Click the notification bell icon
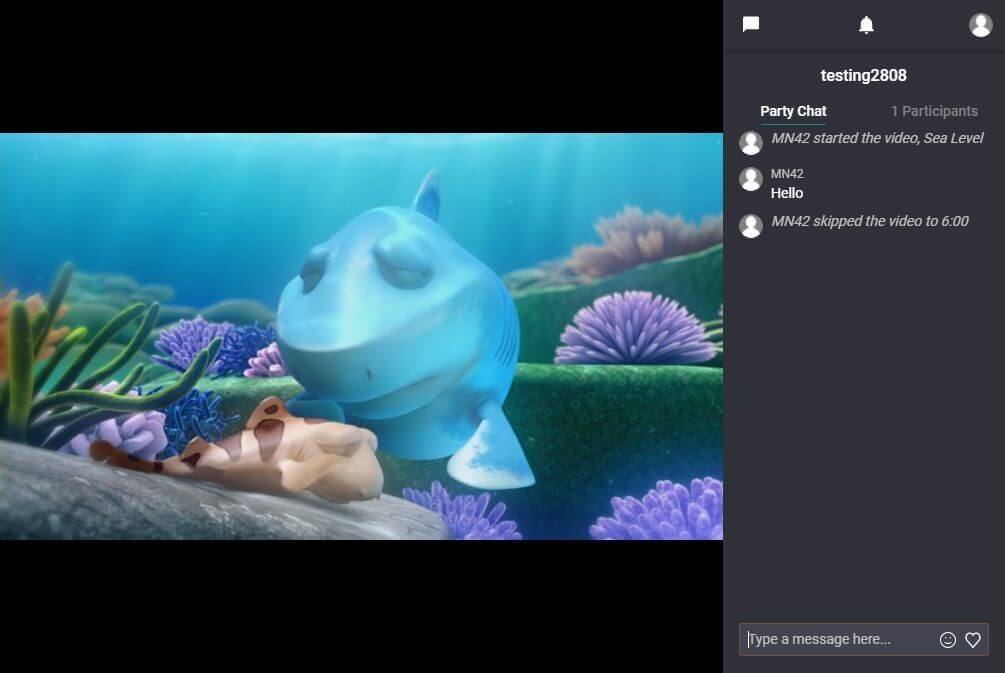Screen dimensions: 1005x673 [x=866, y=25]
